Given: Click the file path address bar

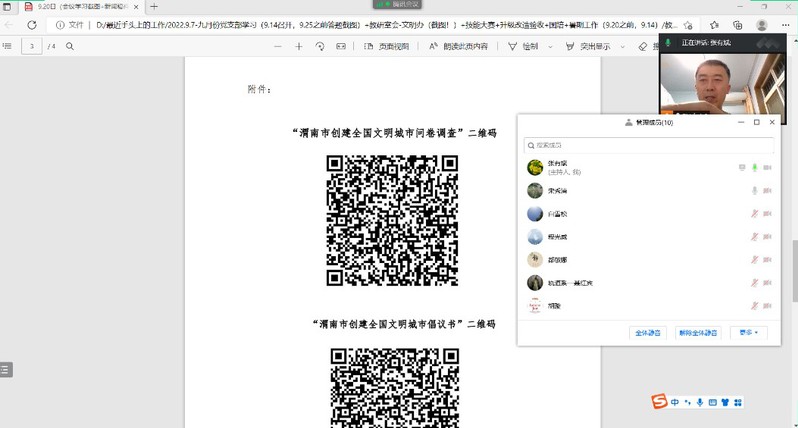Looking at the screenshot, I should (385, 25).
